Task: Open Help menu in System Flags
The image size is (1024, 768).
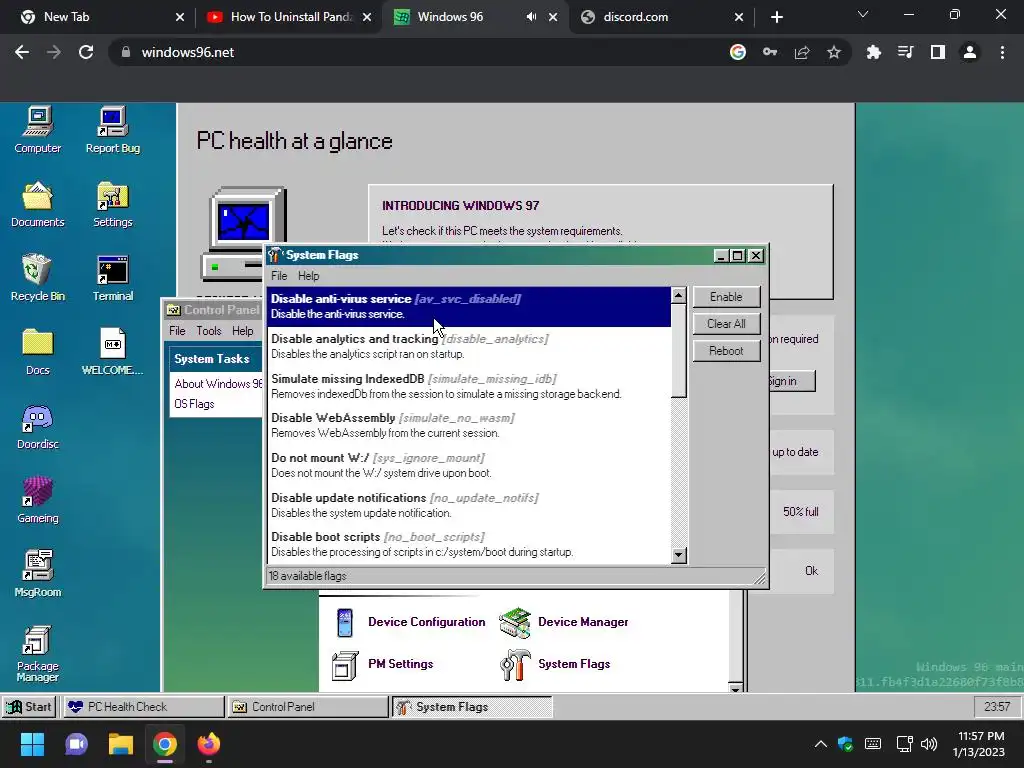Action: coord(308,276)
